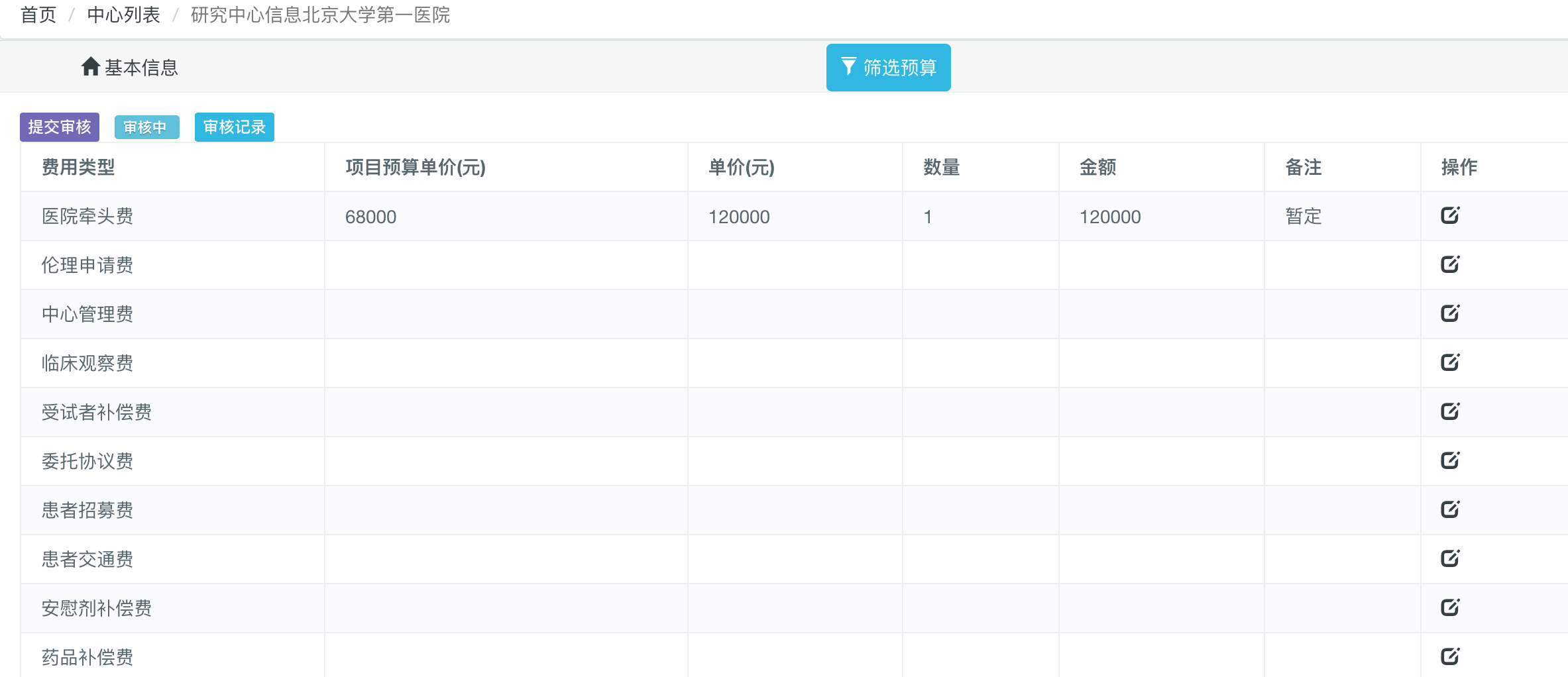Click the 安慰剂补偿费 fee type cell
The height and width of the screenshot is (677, 1568).
coord(172,608)
